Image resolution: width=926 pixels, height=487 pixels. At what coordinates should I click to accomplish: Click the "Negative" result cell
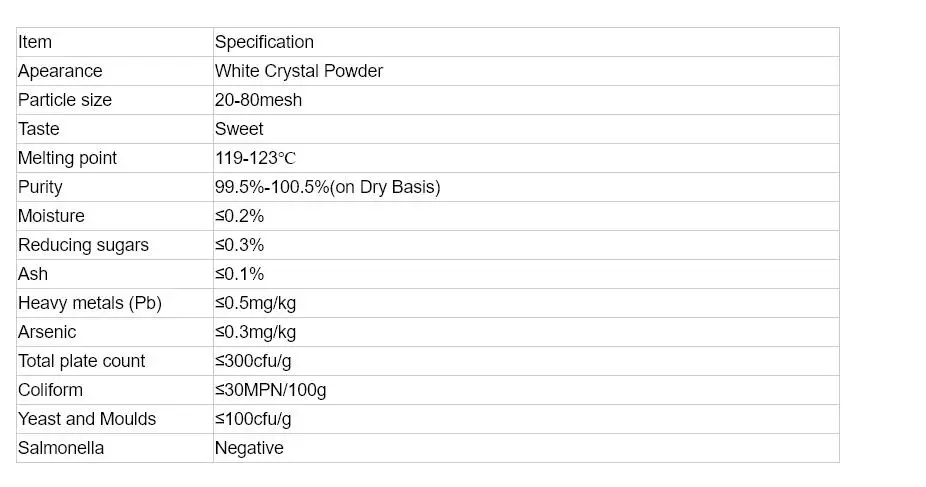(x=249, y=448)
